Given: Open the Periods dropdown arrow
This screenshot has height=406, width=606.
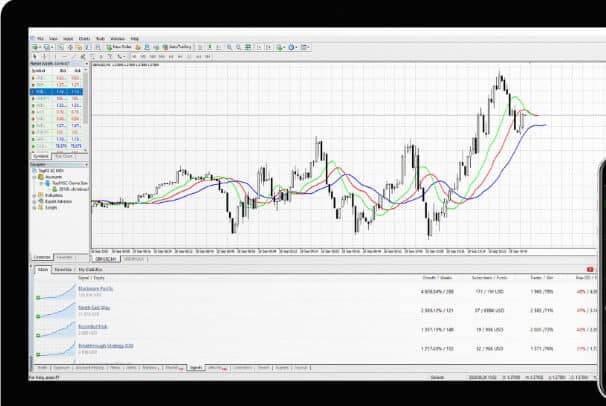Looking at the screenshot, I should (x=296, y=47).
